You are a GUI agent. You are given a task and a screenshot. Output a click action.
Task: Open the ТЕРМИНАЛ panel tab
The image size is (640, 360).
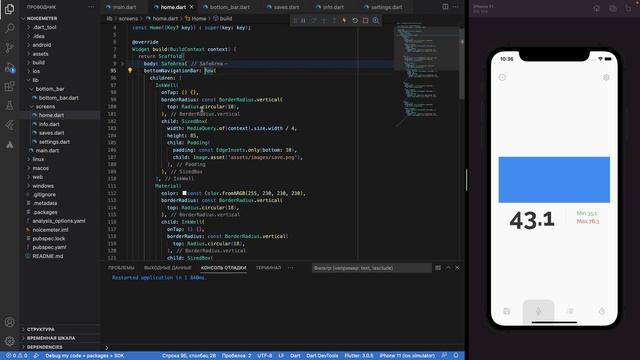coord(268,268)
